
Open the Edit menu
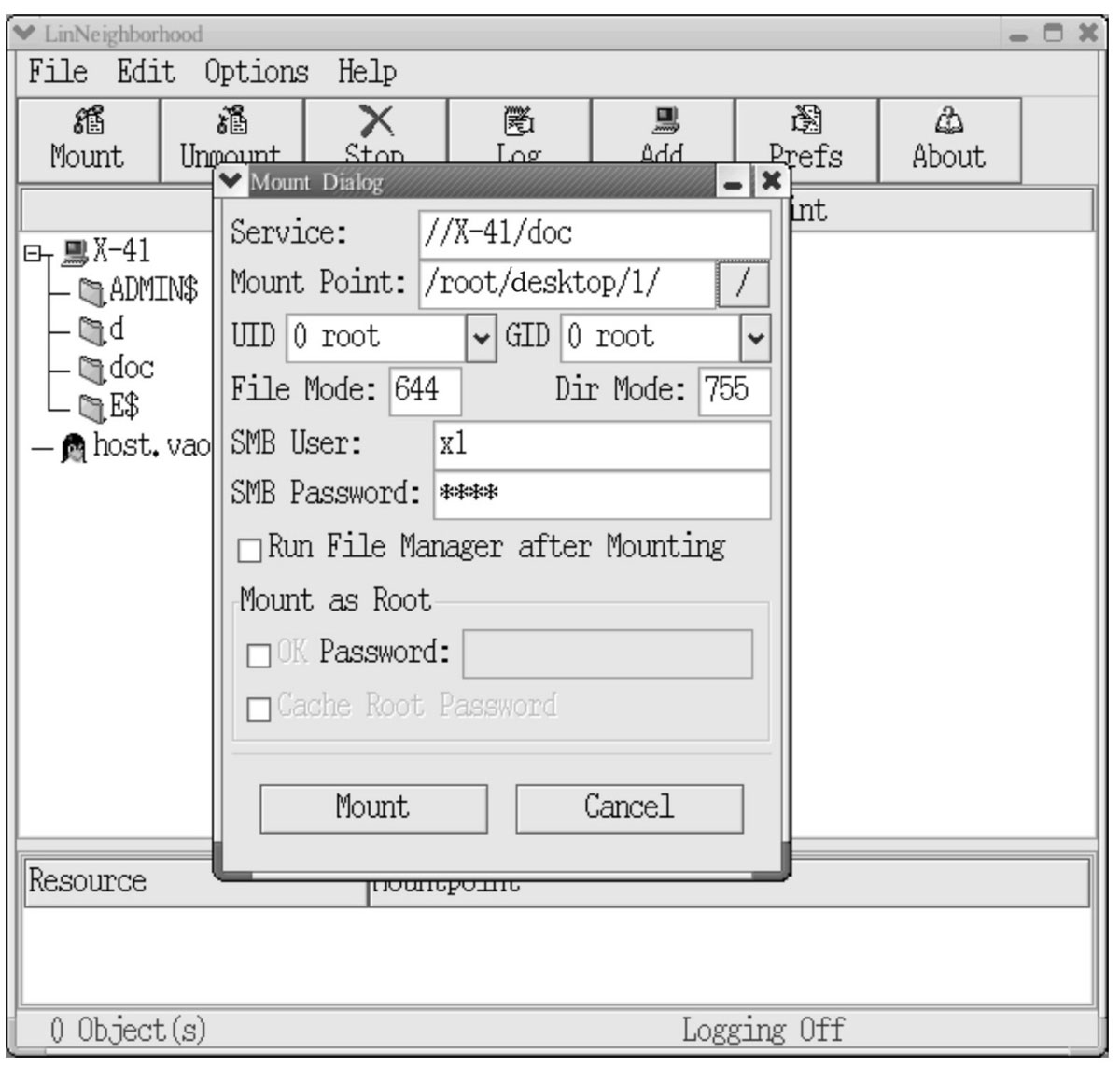tap(146, 72)
